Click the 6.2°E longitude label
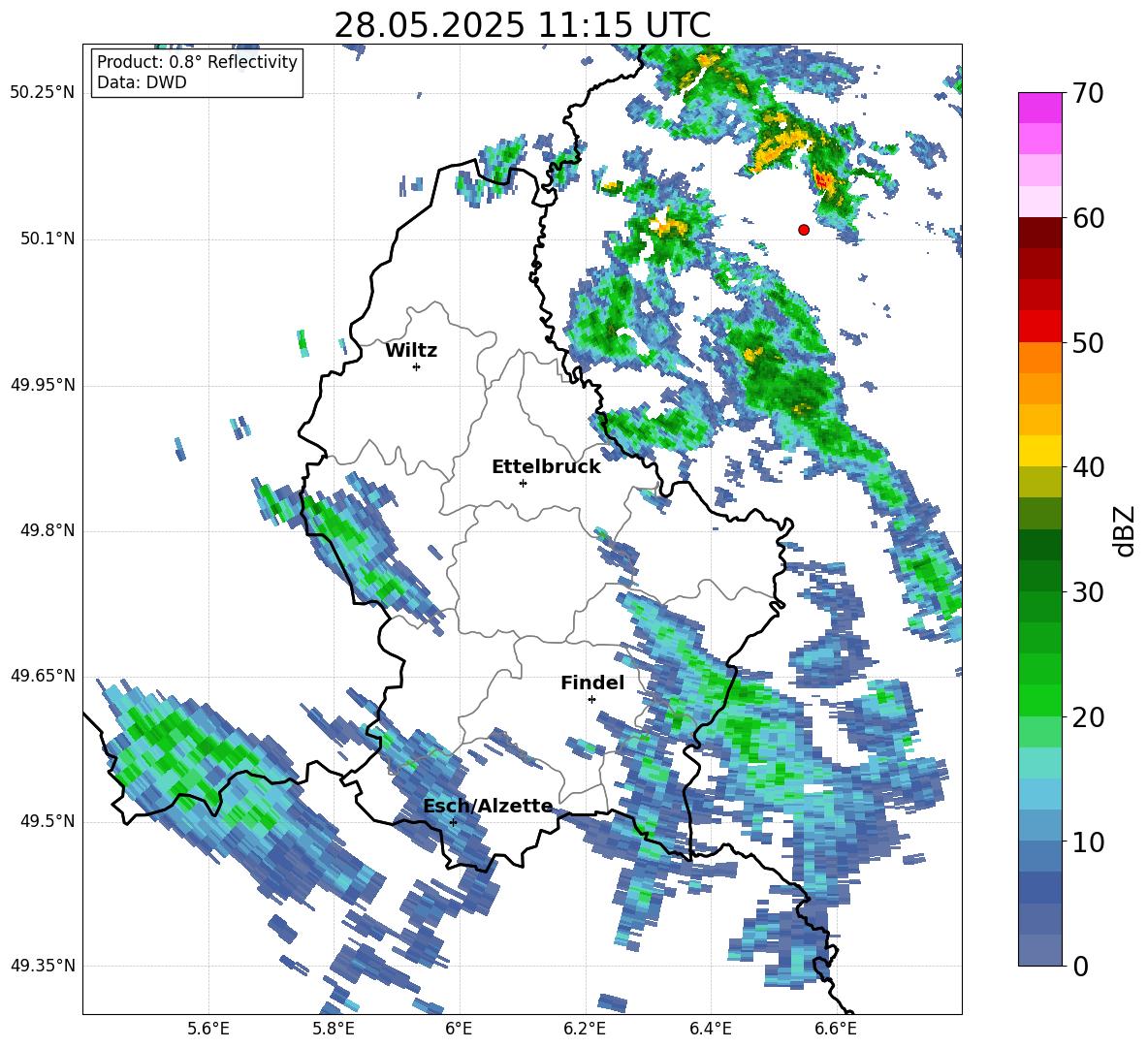This screenshot has width=1148, height=1048. pos(585,1029)
